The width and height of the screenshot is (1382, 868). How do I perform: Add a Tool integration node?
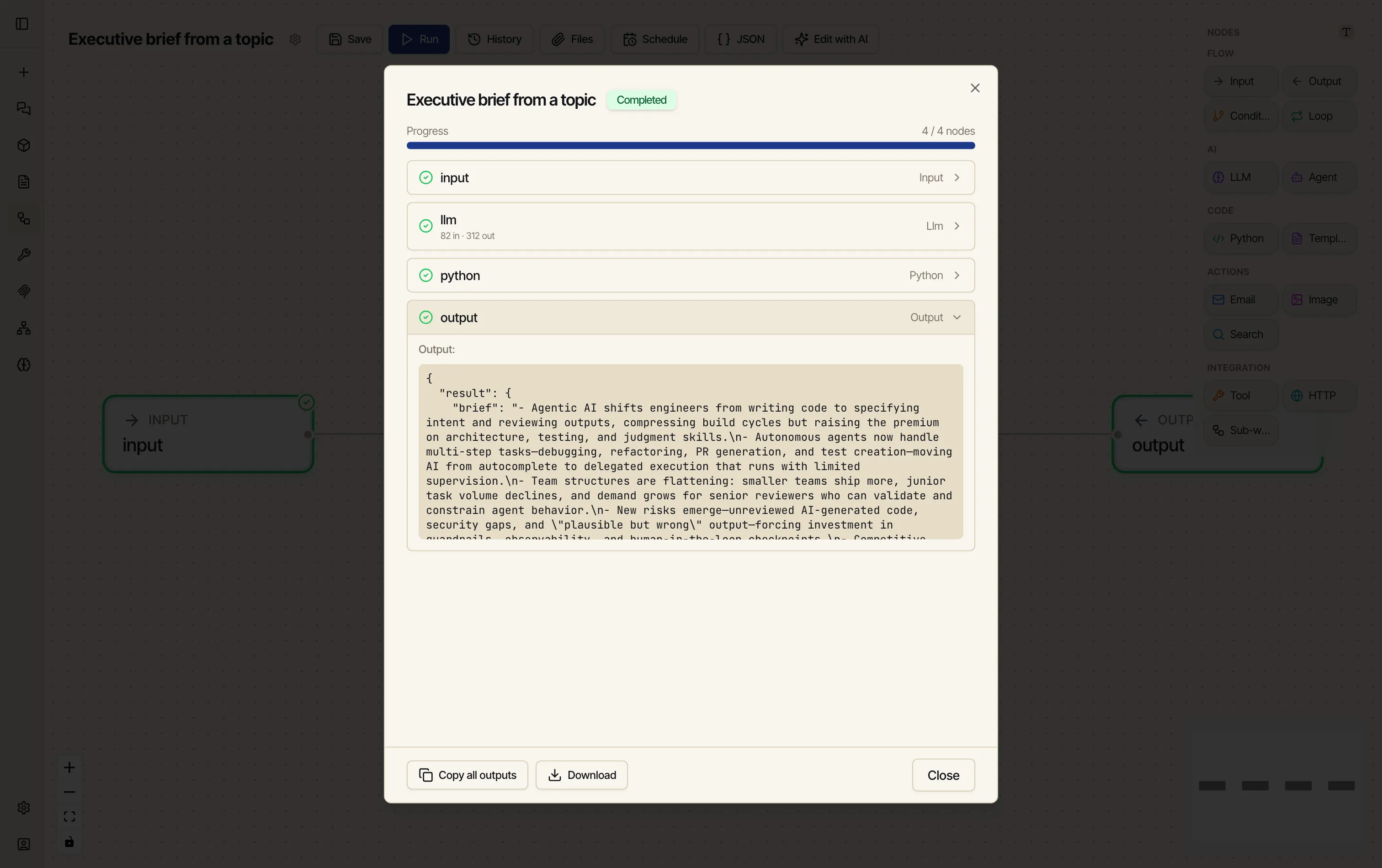point(1241,396)
